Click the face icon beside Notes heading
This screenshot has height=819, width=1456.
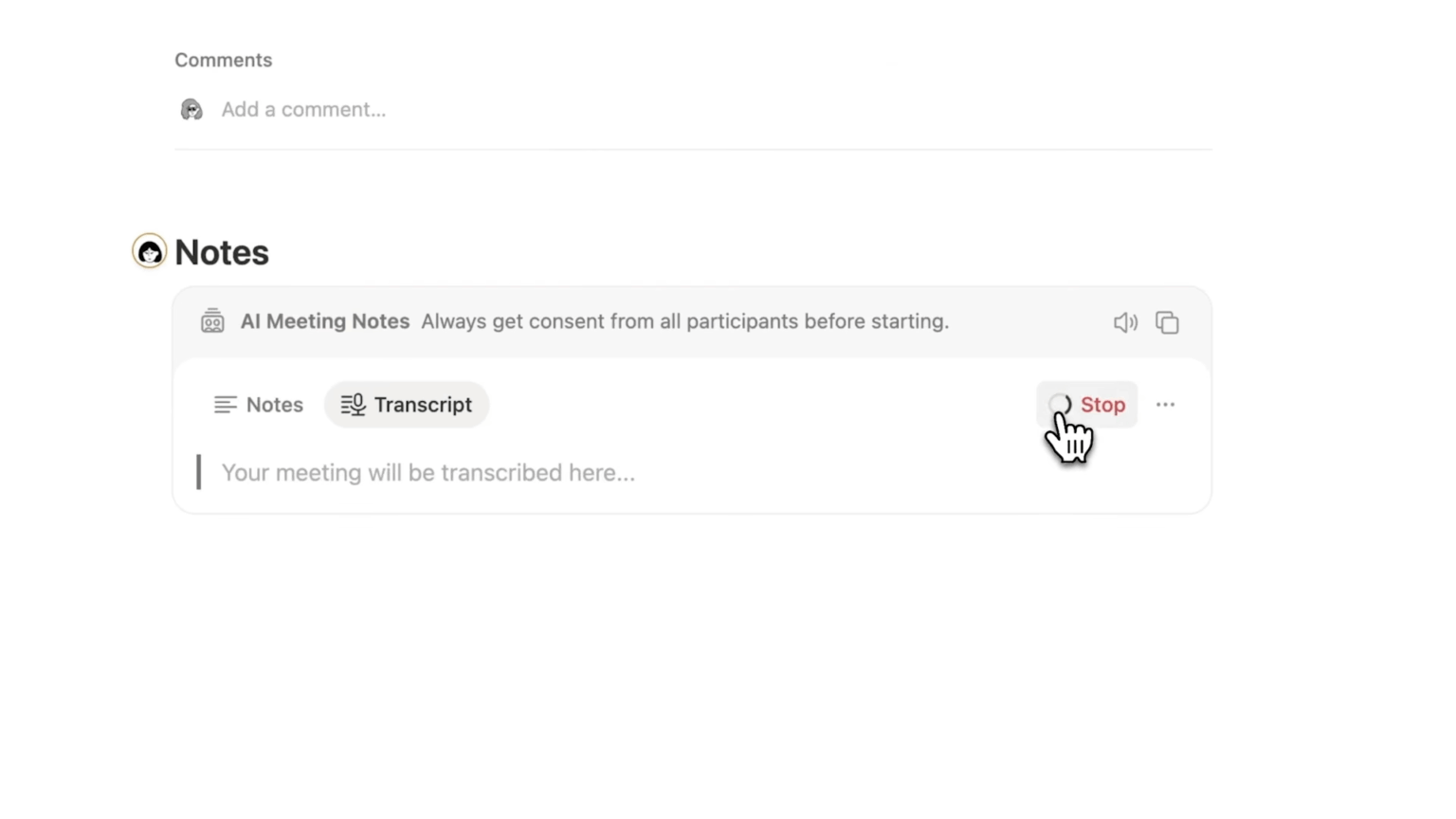click(149, 251)
